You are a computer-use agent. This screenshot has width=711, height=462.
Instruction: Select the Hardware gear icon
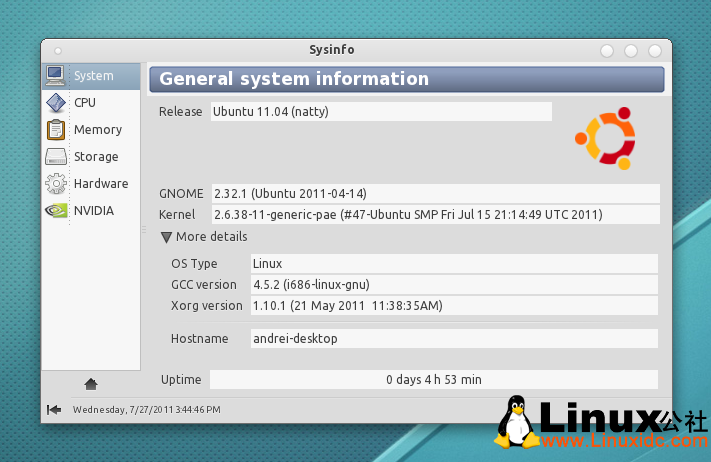point(55,183)
